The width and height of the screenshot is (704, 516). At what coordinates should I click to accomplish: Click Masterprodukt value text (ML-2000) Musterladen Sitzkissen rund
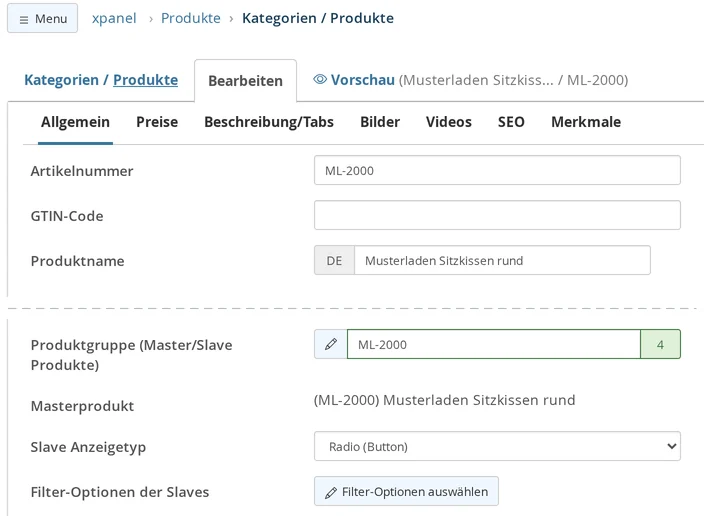coord(444,400)
